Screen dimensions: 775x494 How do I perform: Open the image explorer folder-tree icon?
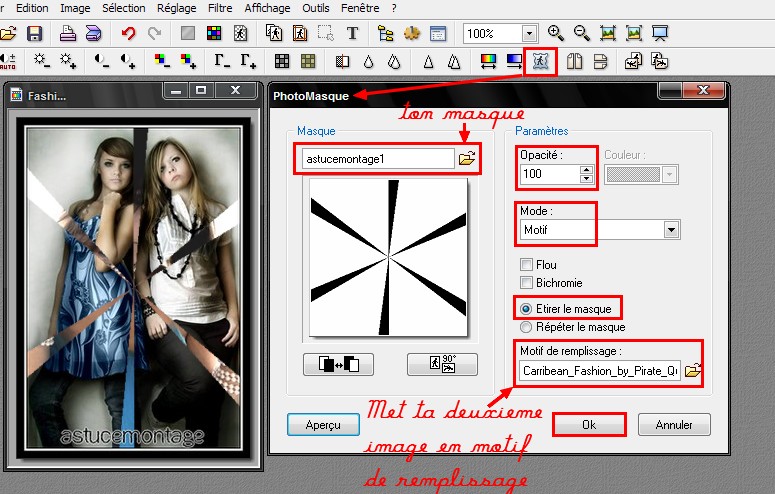click(x=386, y=34)
